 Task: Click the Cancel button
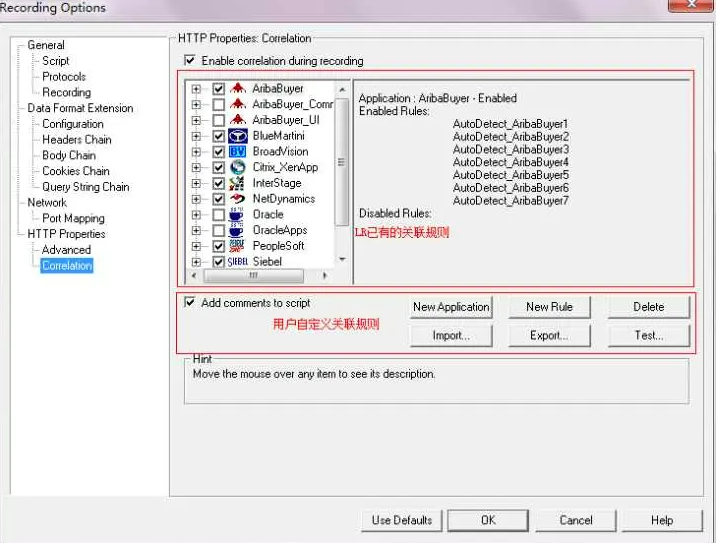pos(576,521)
